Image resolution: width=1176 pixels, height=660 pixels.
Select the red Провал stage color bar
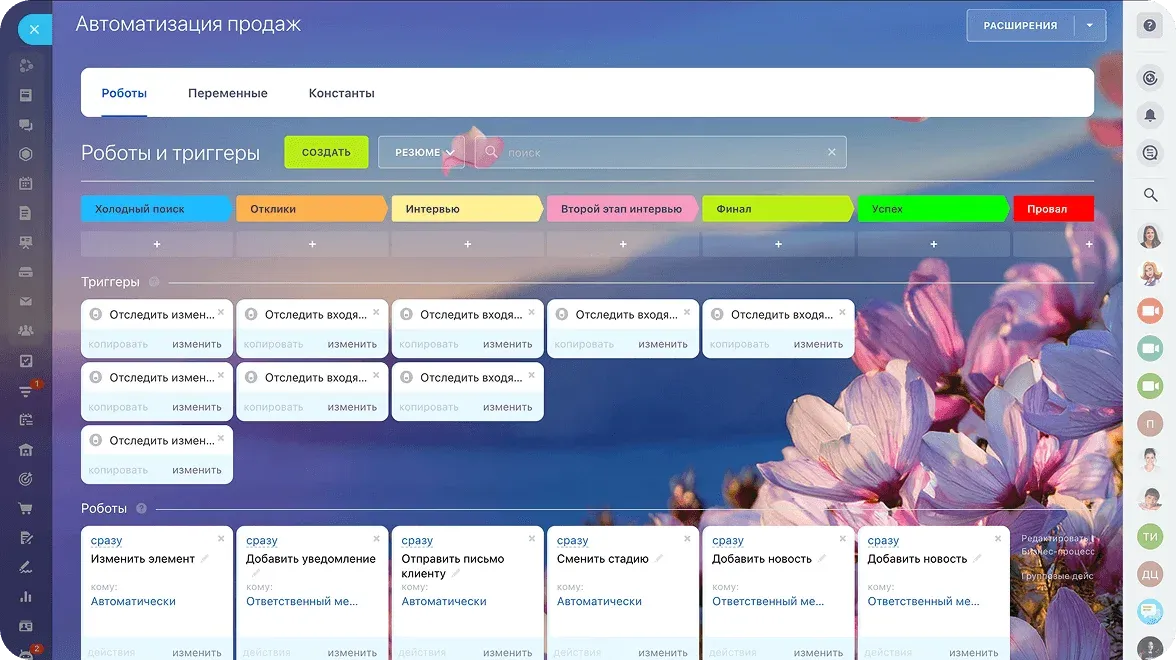tap(1053, 208)
